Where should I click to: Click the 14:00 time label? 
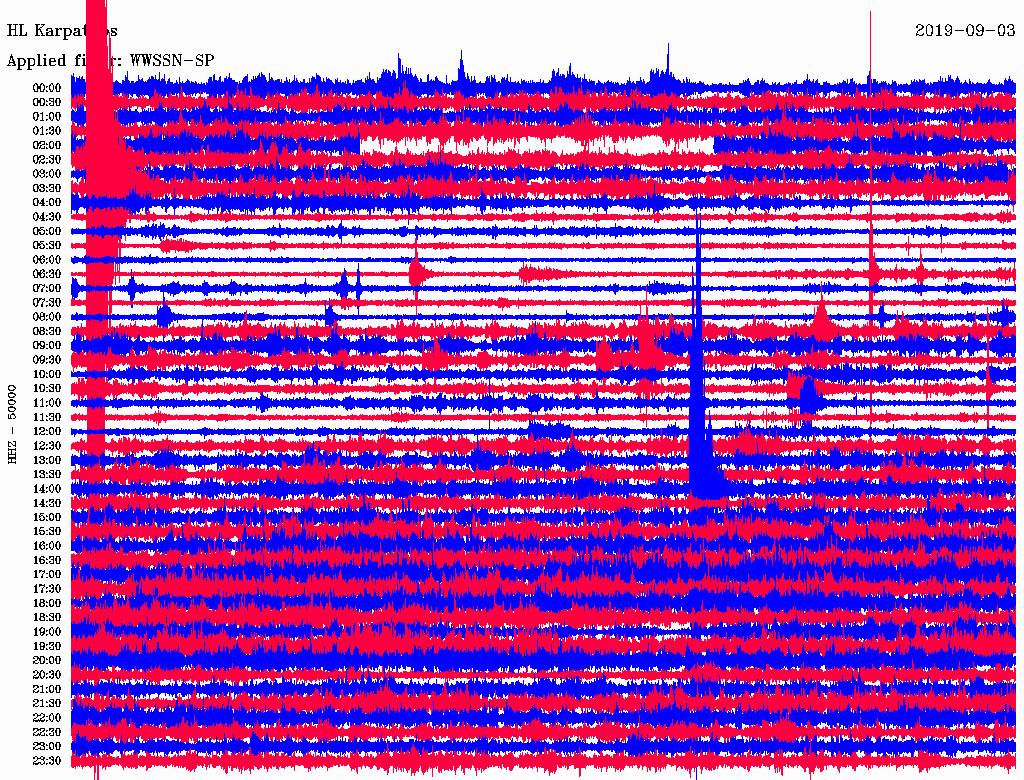(48, 489)
